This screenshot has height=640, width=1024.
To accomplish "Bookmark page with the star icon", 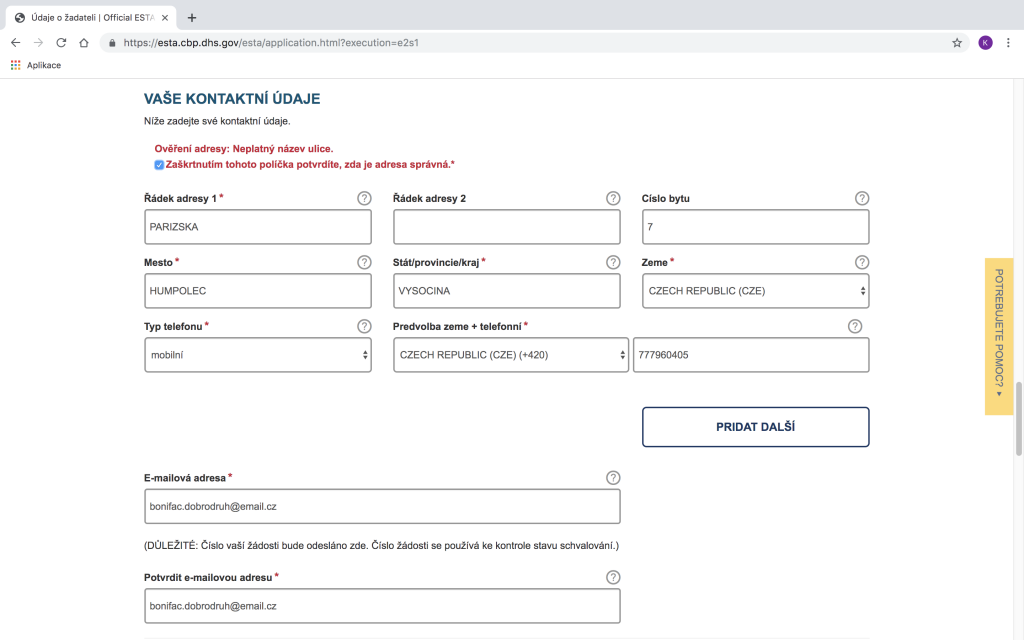I will 957,43.
